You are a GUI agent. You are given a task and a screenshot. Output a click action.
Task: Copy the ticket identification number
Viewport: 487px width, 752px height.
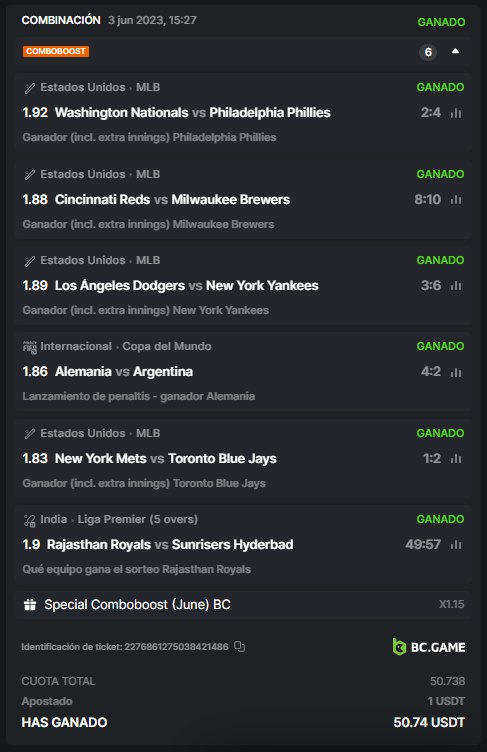pyautogui.click(x=239, y=646)
